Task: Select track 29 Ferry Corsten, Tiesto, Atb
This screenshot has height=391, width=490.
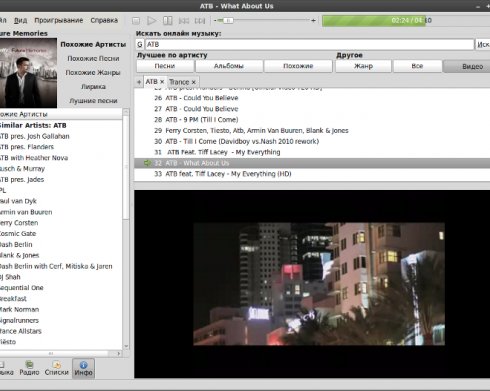Action: pyautogui.click(x=312, y=131)
